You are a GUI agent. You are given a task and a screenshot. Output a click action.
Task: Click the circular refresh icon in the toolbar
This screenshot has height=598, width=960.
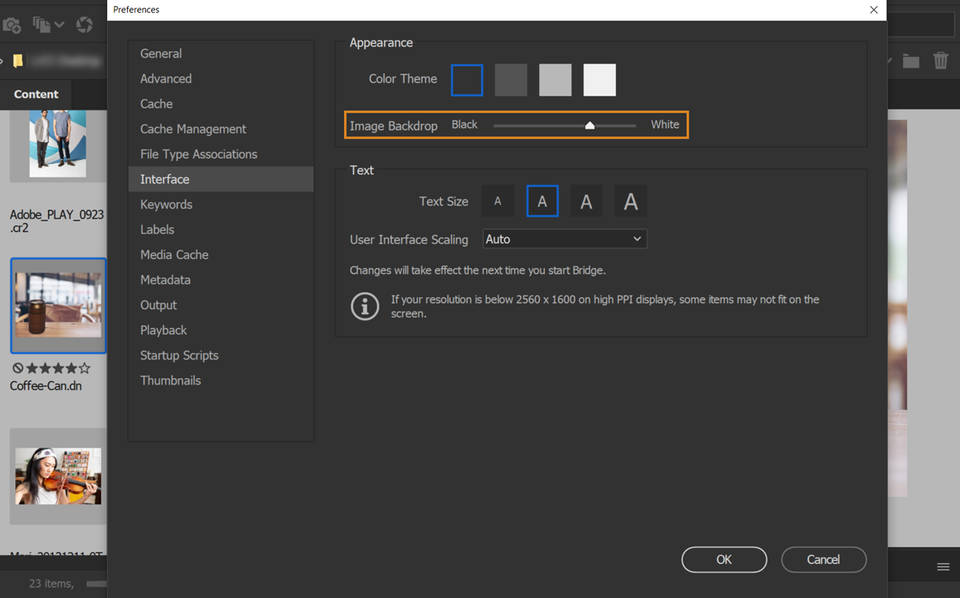point(85,25)
